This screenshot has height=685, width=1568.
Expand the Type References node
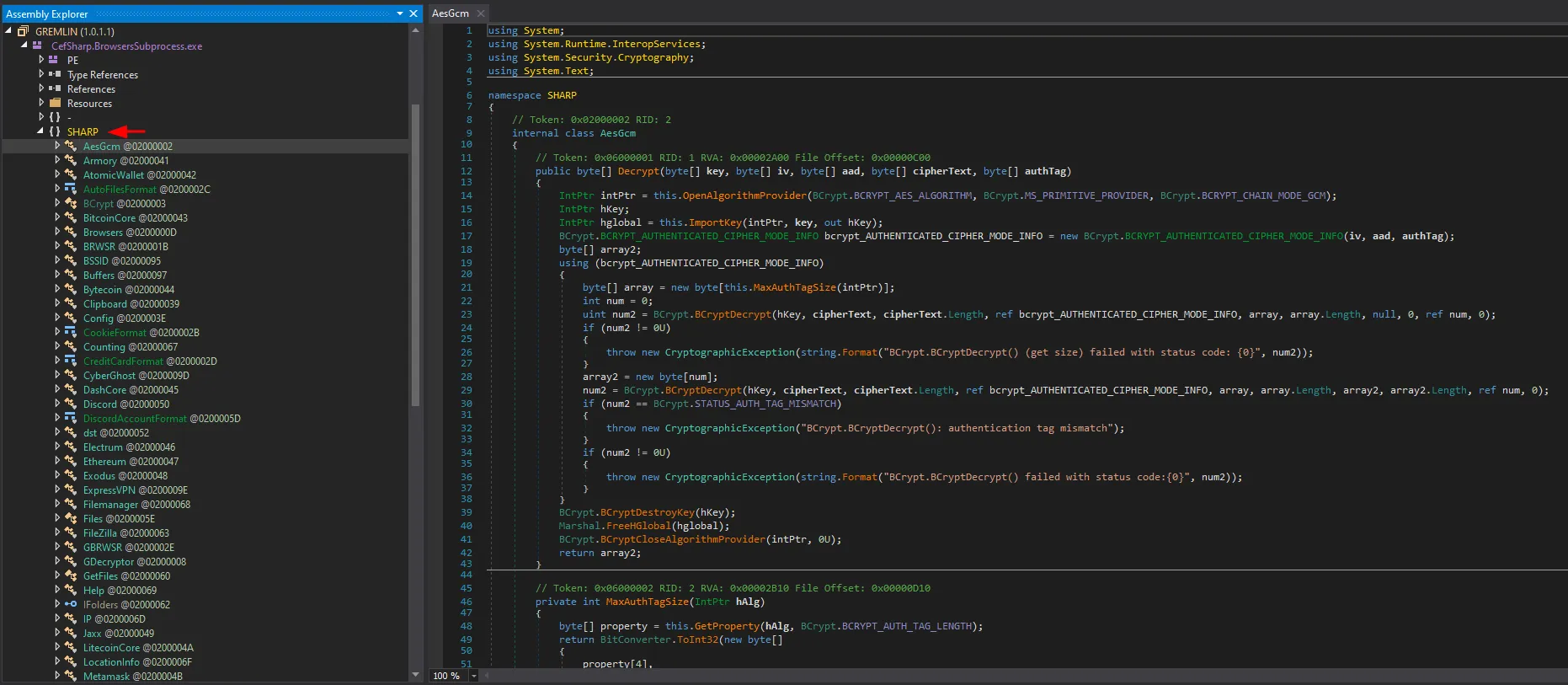[x=41, y=74]
